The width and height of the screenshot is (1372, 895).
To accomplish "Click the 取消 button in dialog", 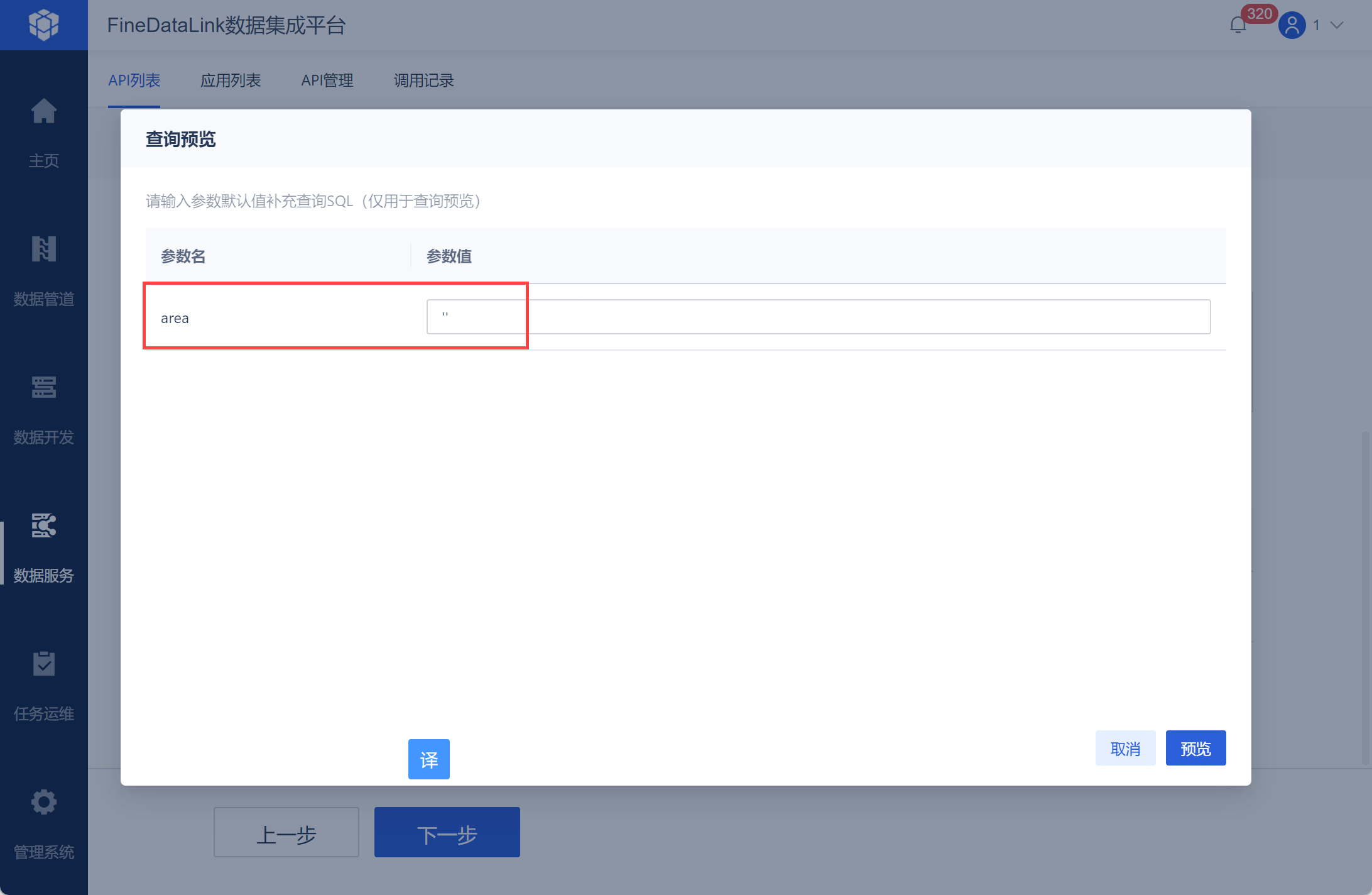I will (x=1124, y=748).
